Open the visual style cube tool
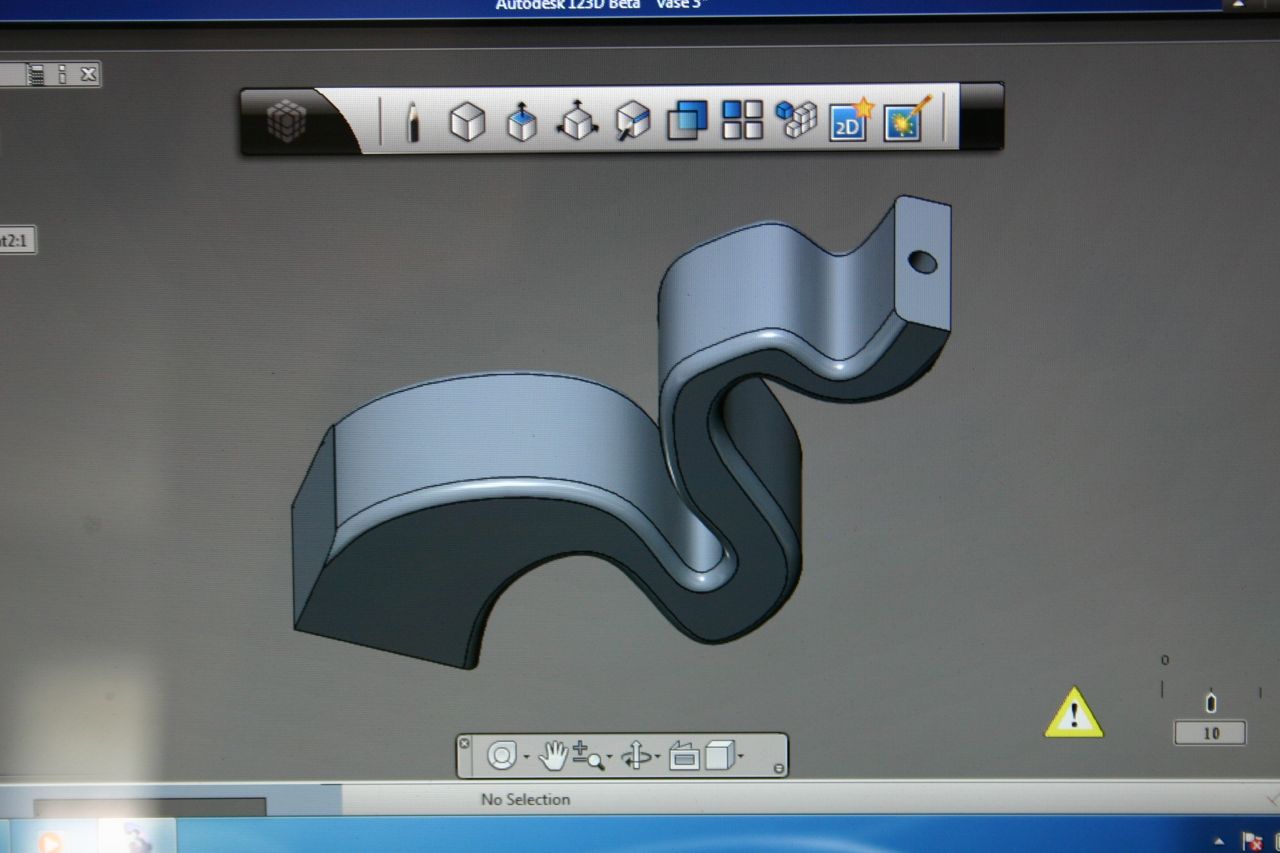Viewport: 1280px width, 853px height. coord(719,755)
